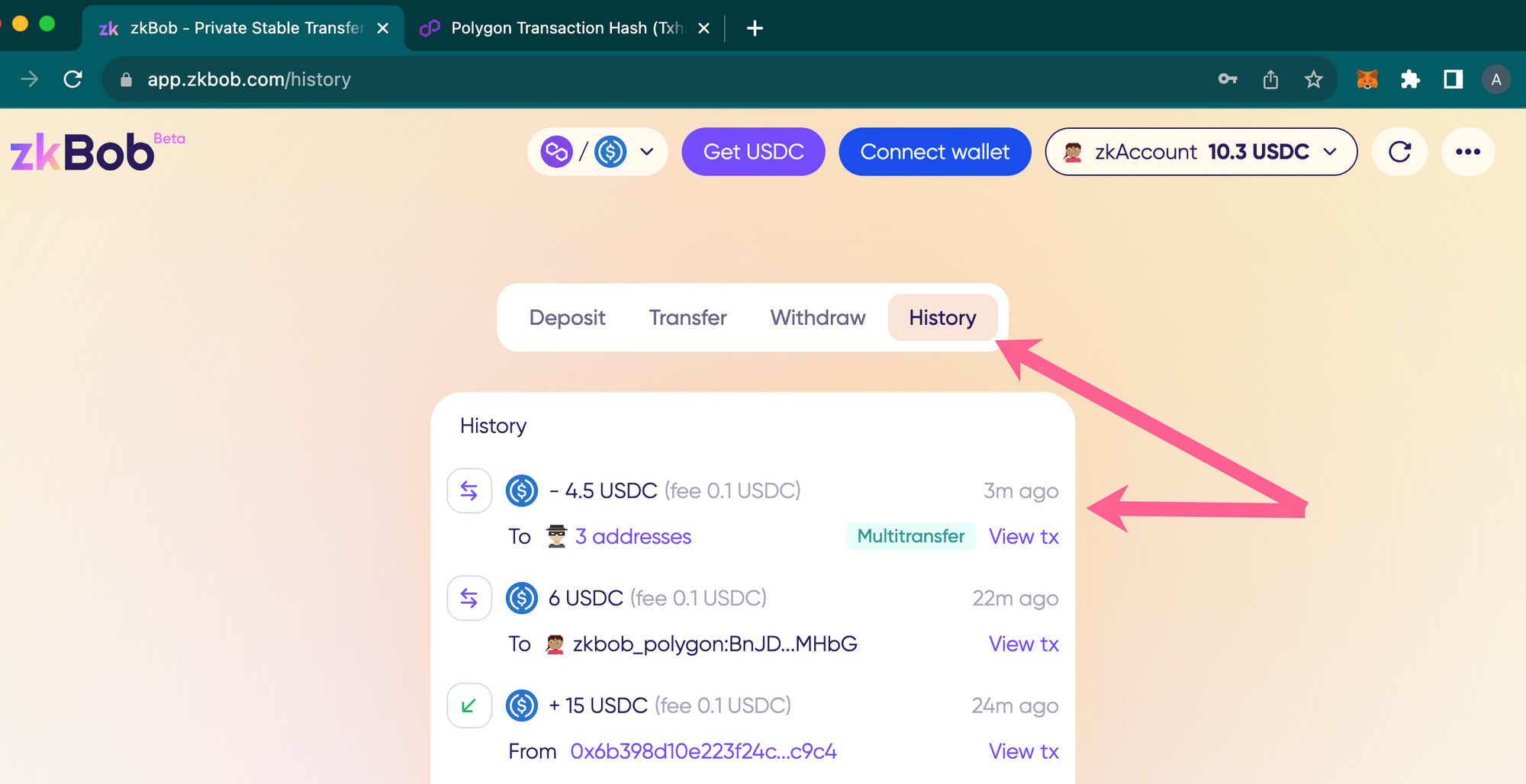
Task: Click the zkbob_polygon:BnJD...MHbG address
Action: [715, 644]
